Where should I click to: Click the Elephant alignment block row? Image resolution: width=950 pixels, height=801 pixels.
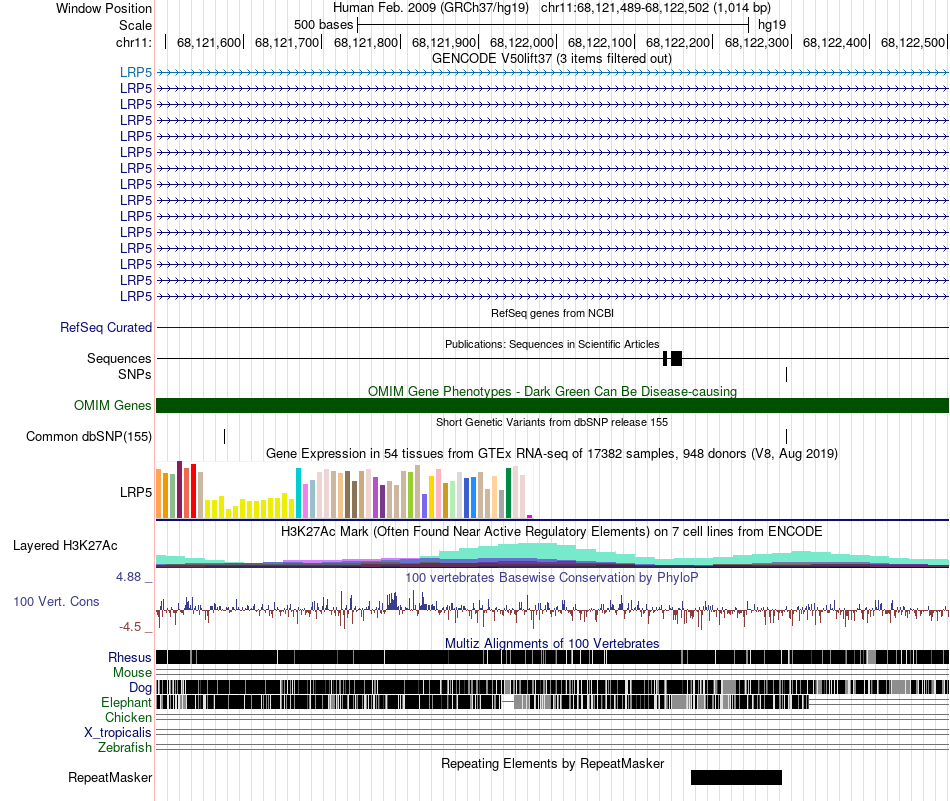click(552, 702)
